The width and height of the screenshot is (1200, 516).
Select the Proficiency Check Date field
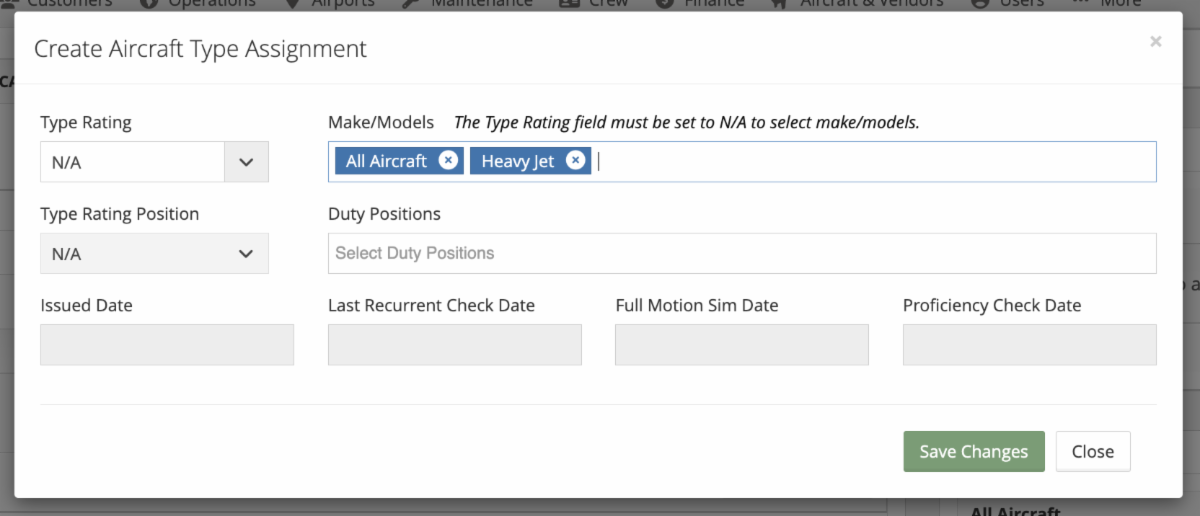tap(1030, 345)
